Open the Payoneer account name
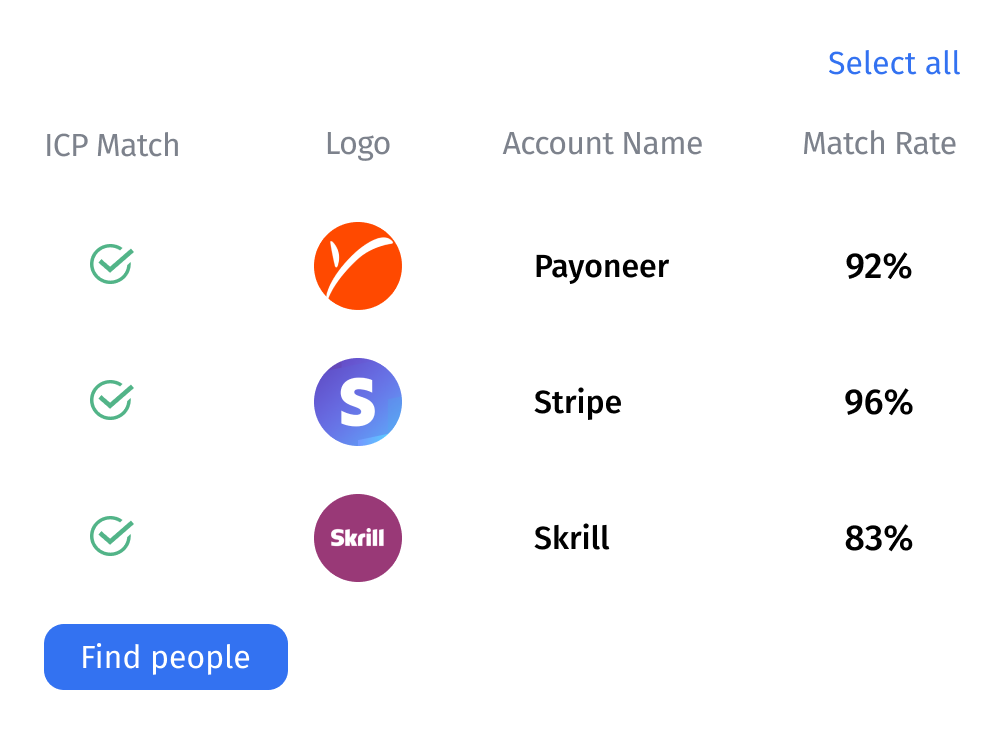The height and width of the screenshot is (734, 1006). [601, 267]
